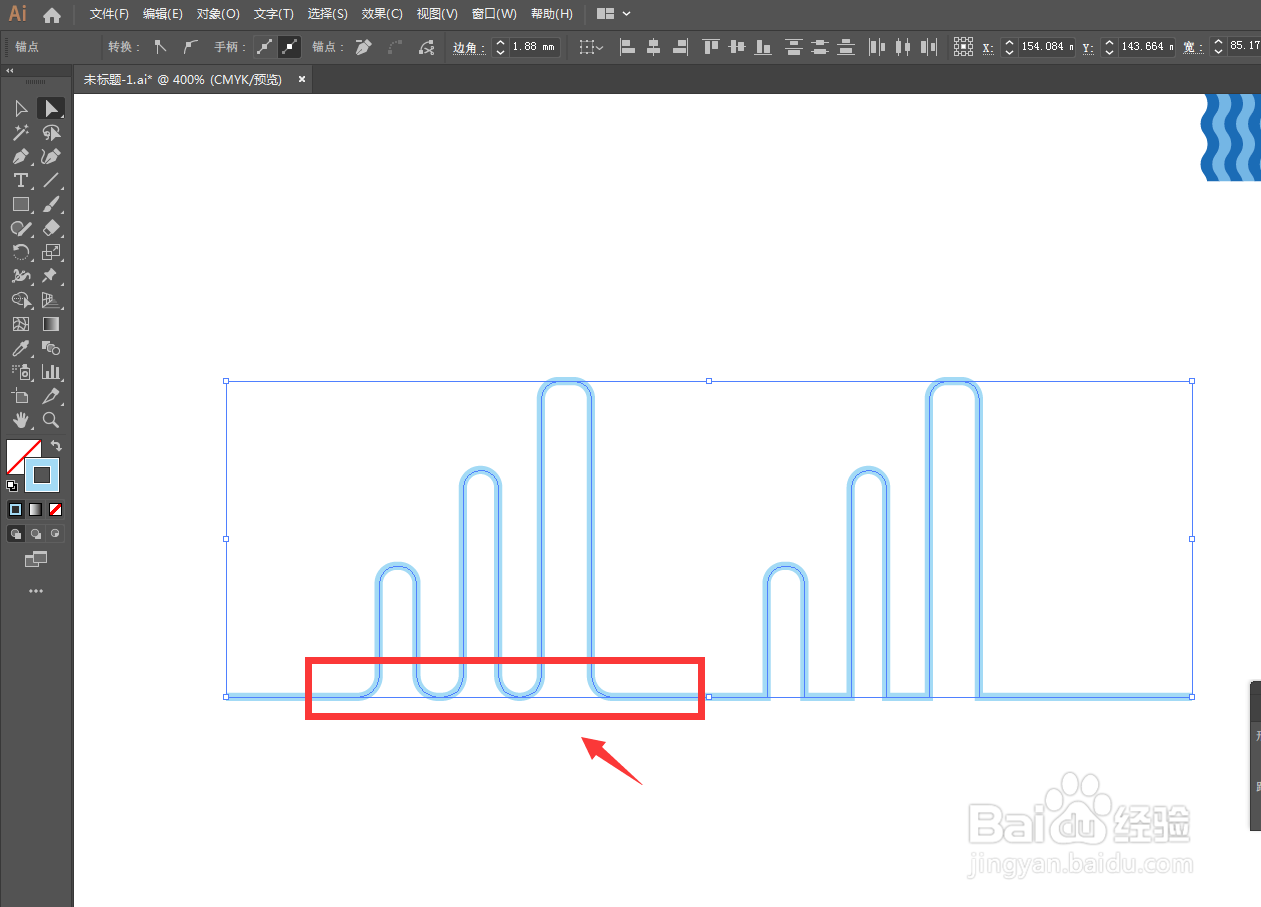Screen dimensions: 1261x907
Task: Select the Zoom magnifier tool
Action: tap(51, 420)
